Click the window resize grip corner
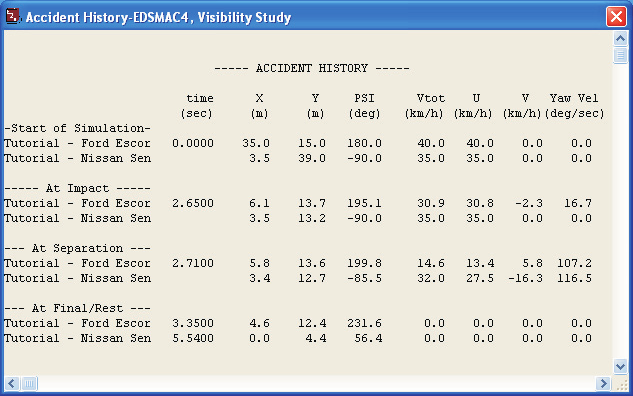 (621, 384)
